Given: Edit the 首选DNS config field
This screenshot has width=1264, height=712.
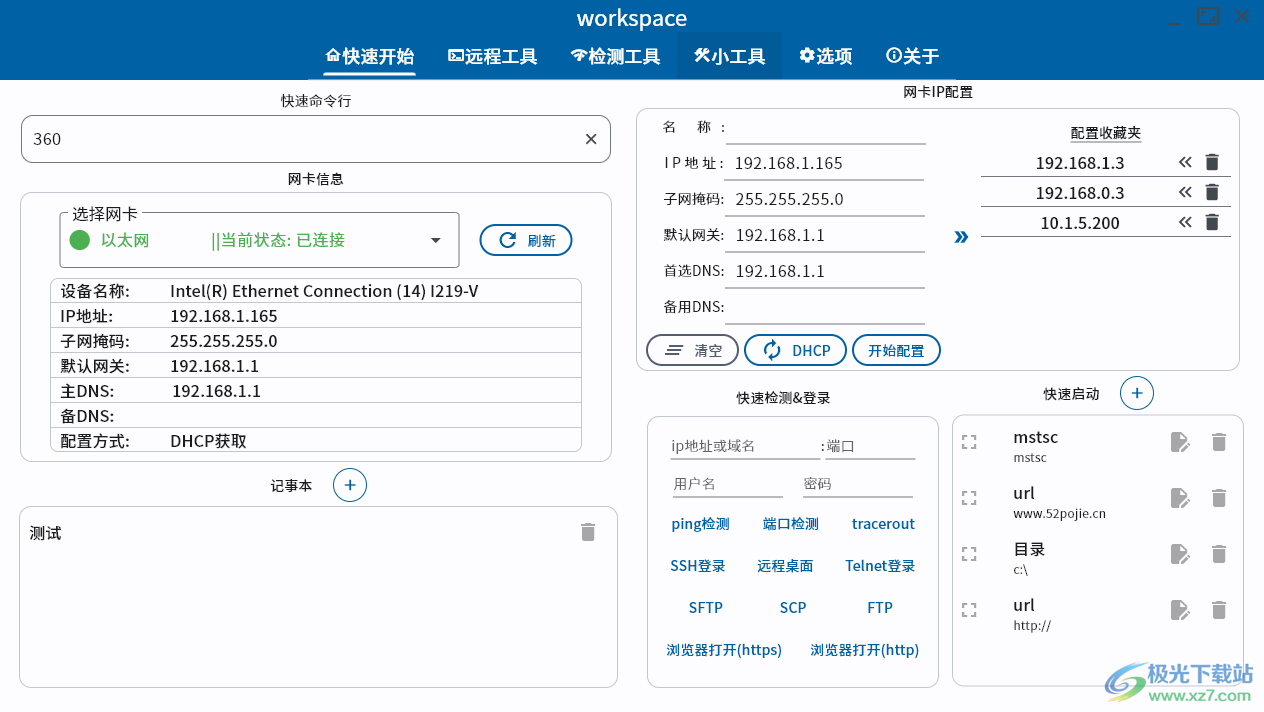Looking at the screenshot, I should click(826, 271).
